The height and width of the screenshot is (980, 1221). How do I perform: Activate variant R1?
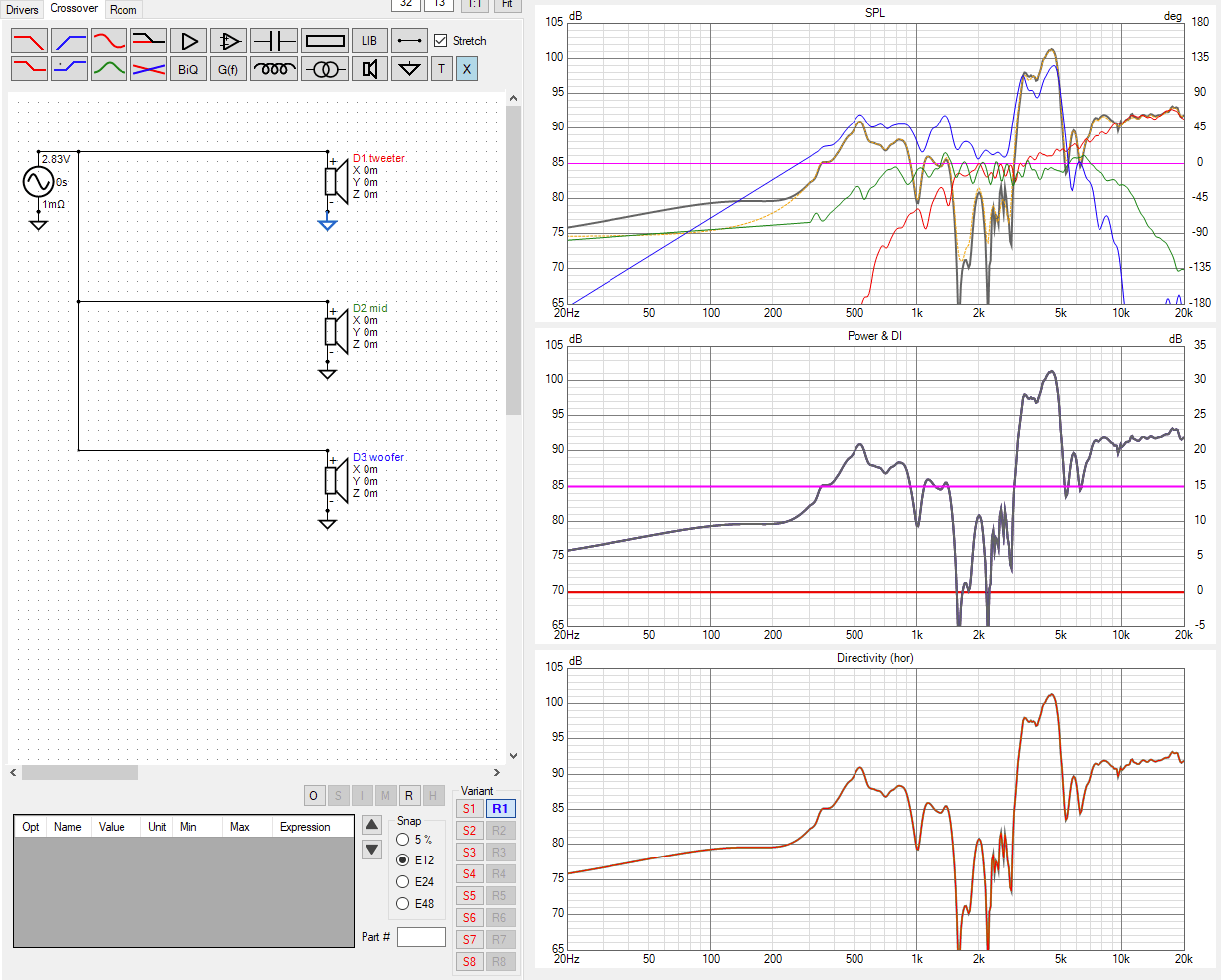coord(500,808)
